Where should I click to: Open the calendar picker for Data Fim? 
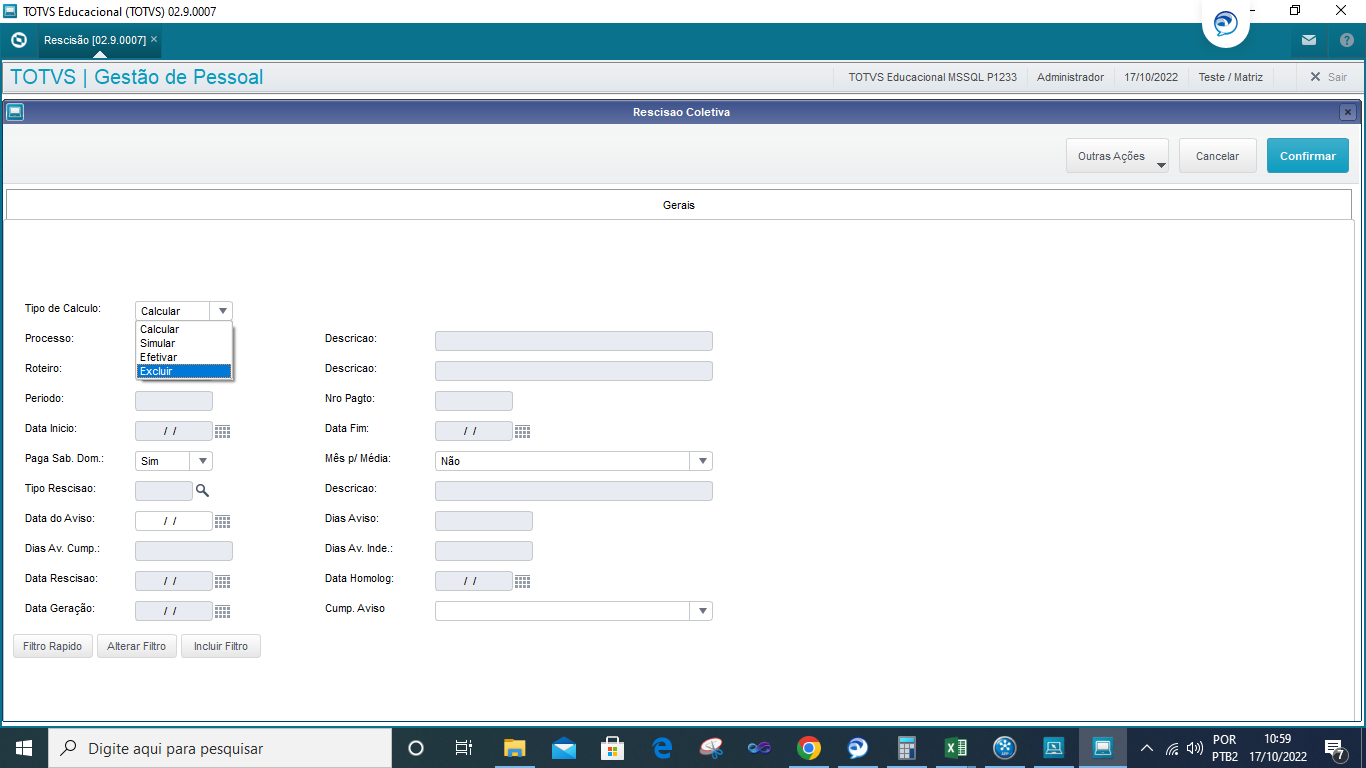[x=522, y=431]
